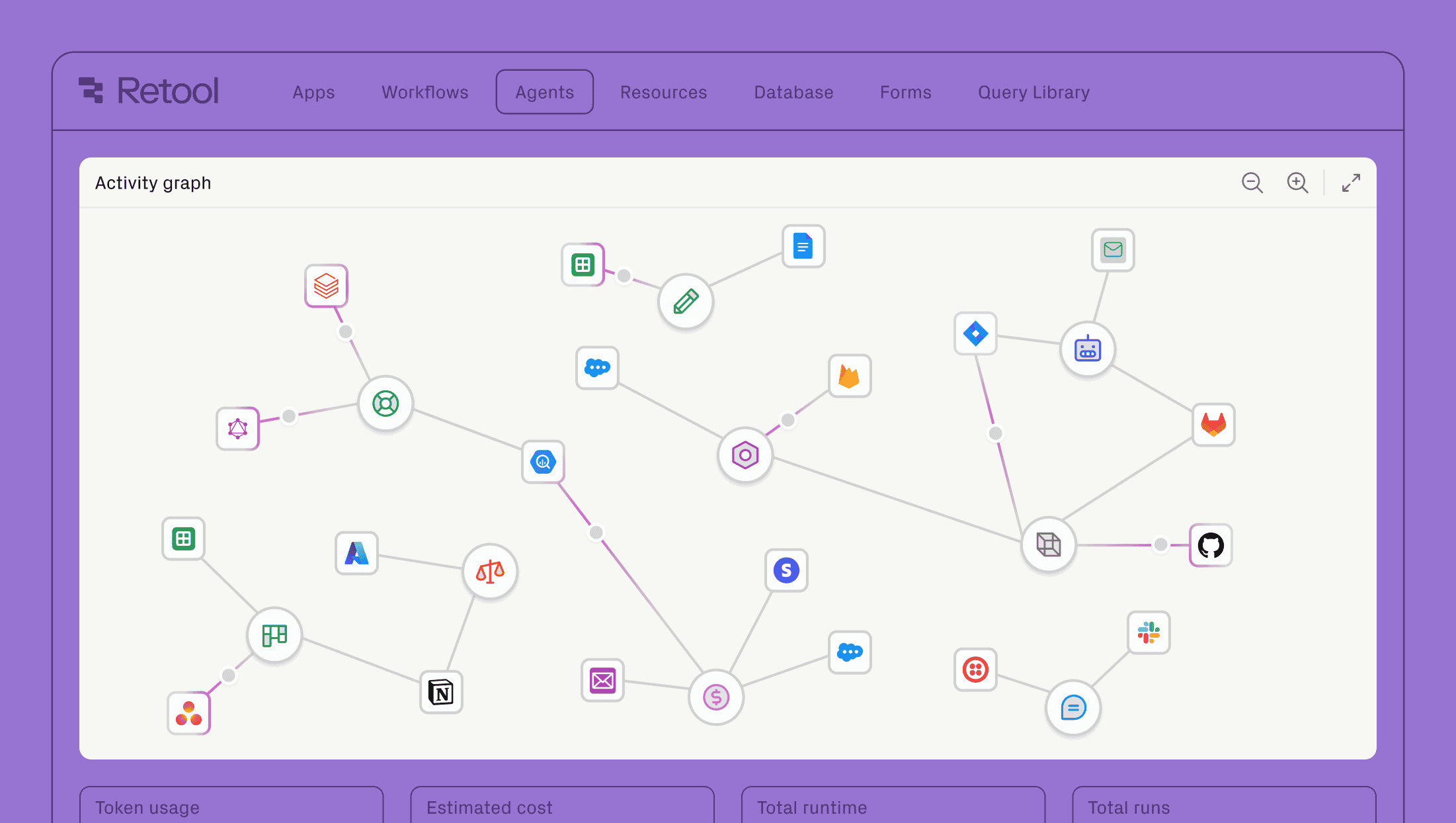Click the GitLab icon in the graph

coord(1214,425)
